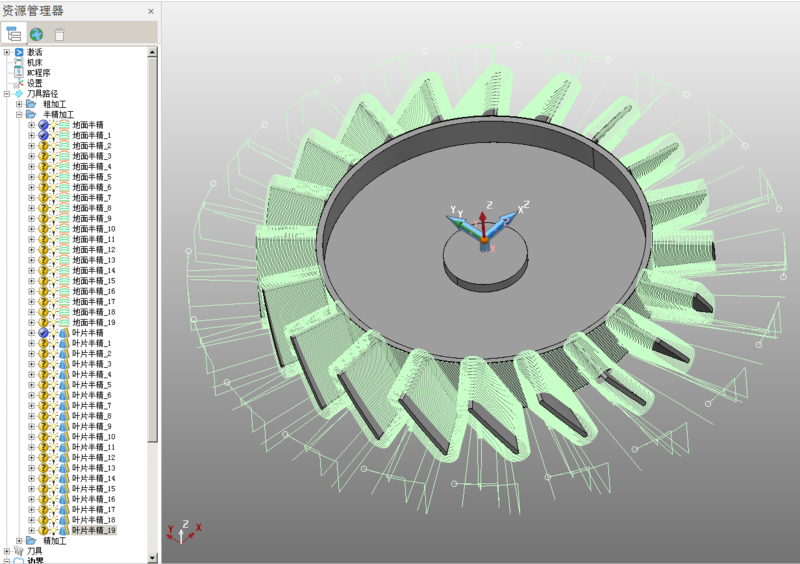Toggle the light bulb for 地面半精_1
800x564 pixels.
(53, 136)
